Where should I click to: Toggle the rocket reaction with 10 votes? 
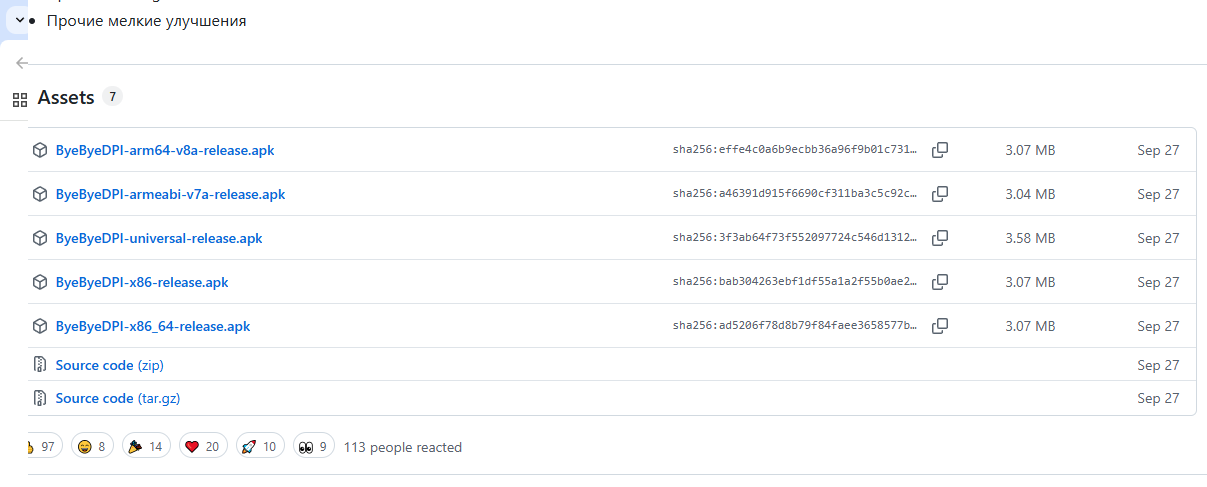click(260, 447)
